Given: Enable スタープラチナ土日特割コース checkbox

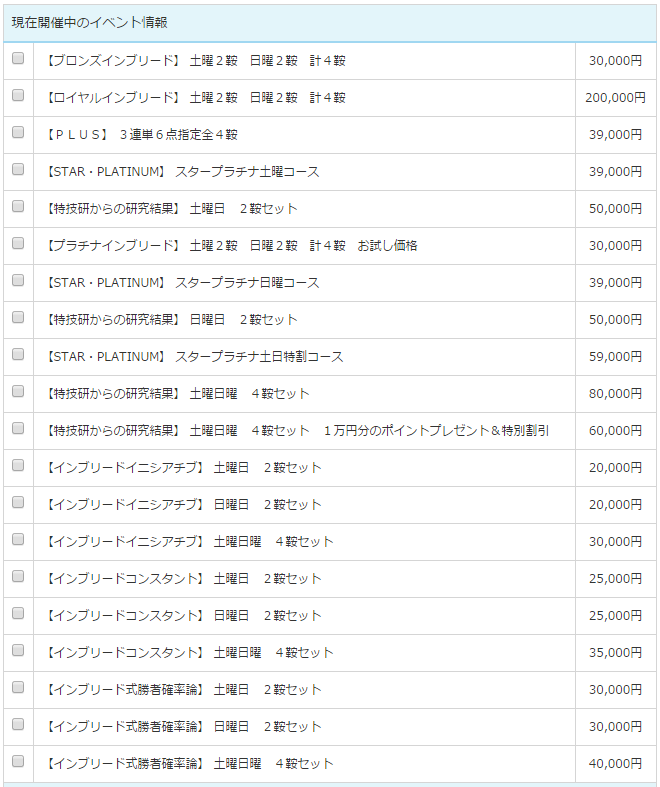Looking at the screenshot, I should pos(18,354).
